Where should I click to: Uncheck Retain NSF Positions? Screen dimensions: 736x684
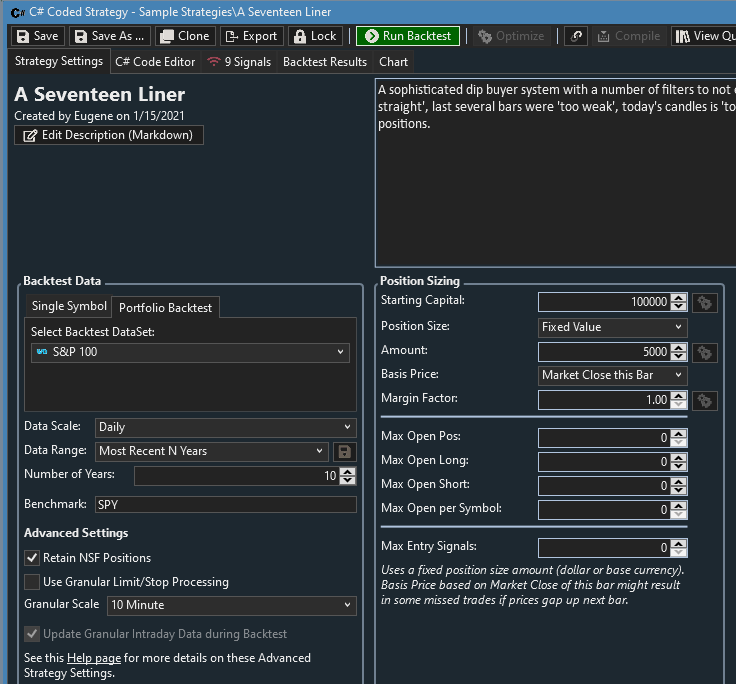tap(32, 558)
